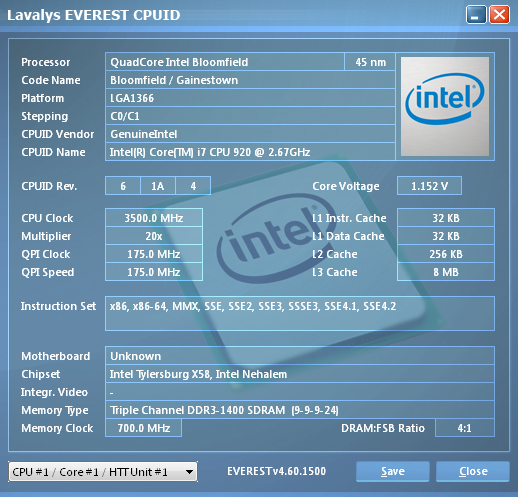This screenshot has height=497, width=518.
Task: Select the processor name QuadCore Intel Bloomfield
Action: click(225, 62)
